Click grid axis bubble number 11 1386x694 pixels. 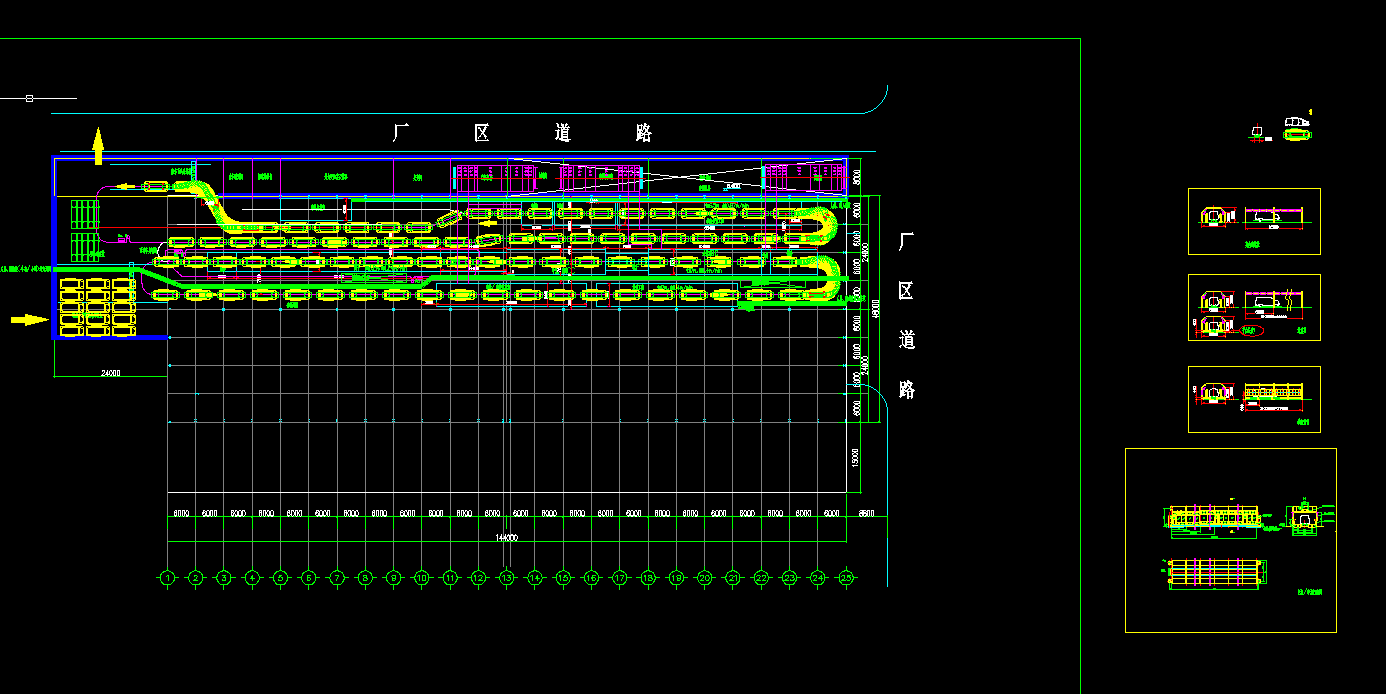pyautogui.click(x=451, y=578)
